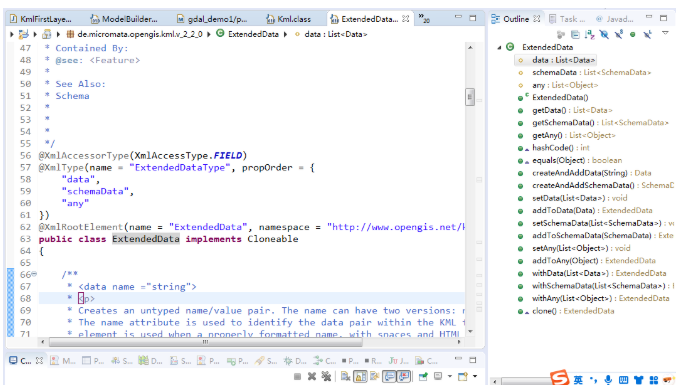Click editor horizontal scrollbar thumb
This screenshot has width=682, height=385.
pyautogui.click(x=205, y=342)
